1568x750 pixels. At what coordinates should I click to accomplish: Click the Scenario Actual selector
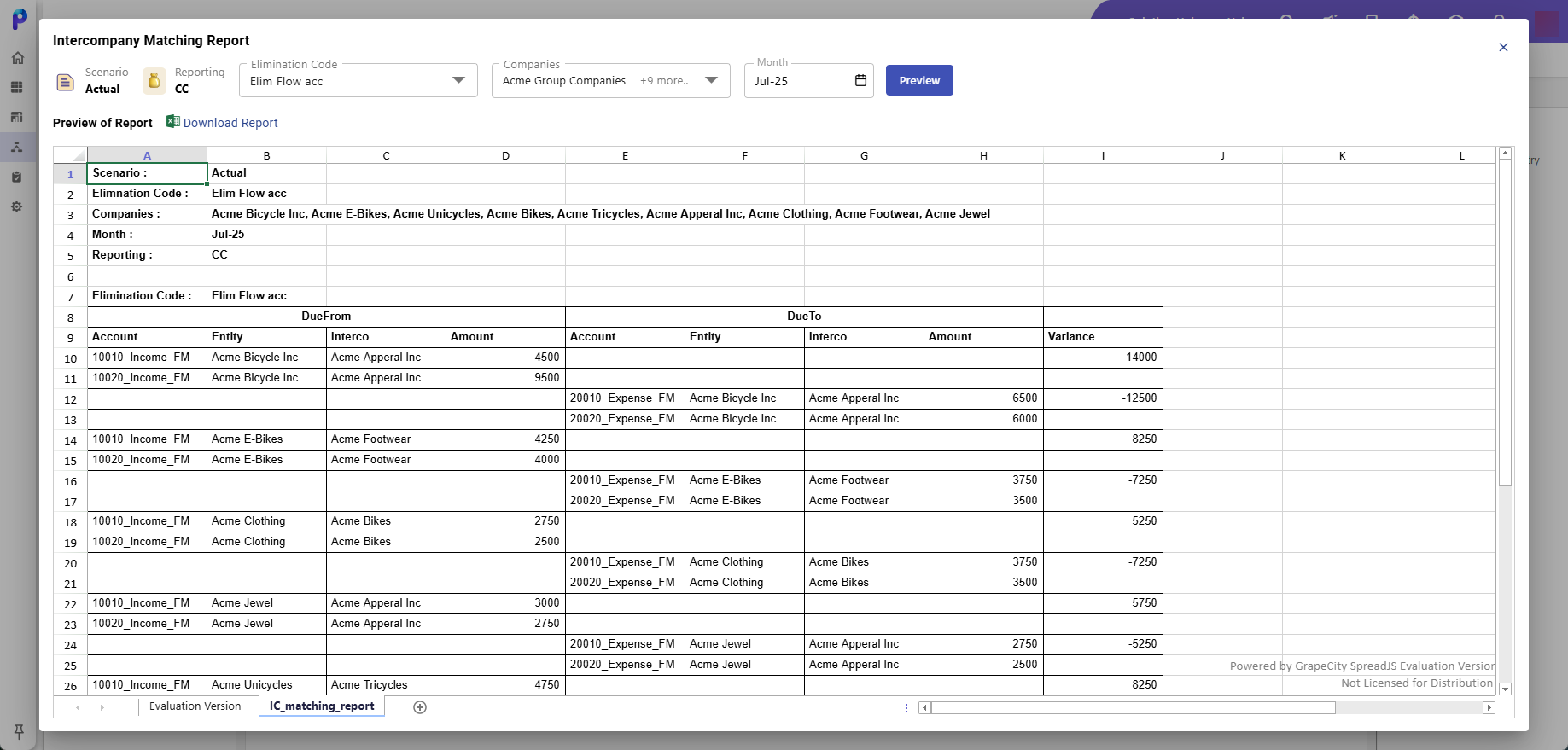tap(92, 81)
